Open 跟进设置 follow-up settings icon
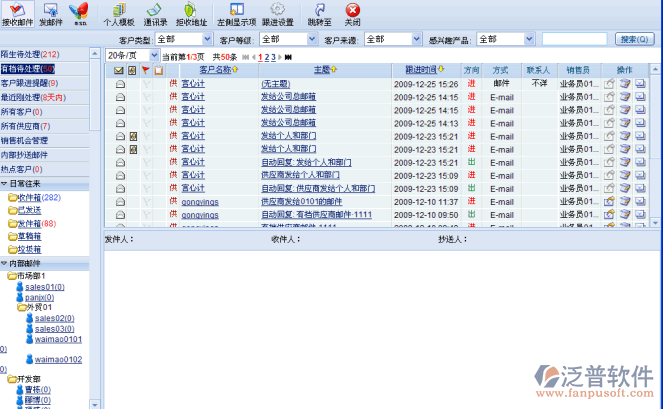Image resolution: width=664 pixels, height=409 pixels. point(277,13)
